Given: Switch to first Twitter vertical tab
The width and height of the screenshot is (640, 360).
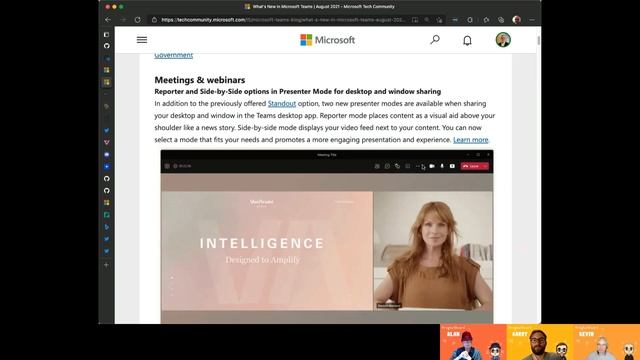Looking at the screenshot, I should pyautogui.click(x=107, y=131).
